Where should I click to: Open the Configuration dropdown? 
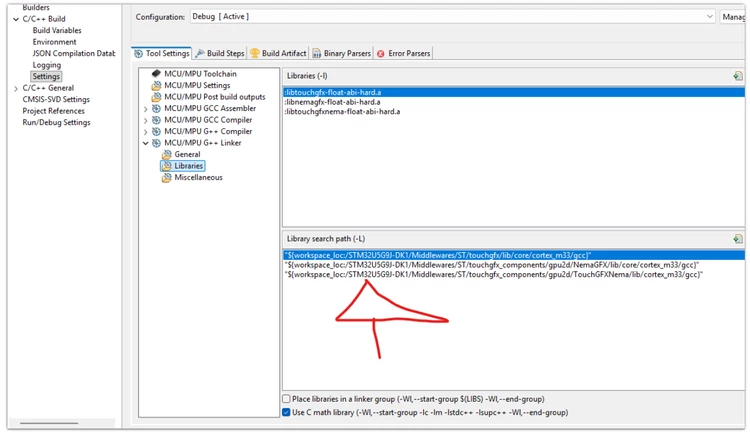coord(452,16)
